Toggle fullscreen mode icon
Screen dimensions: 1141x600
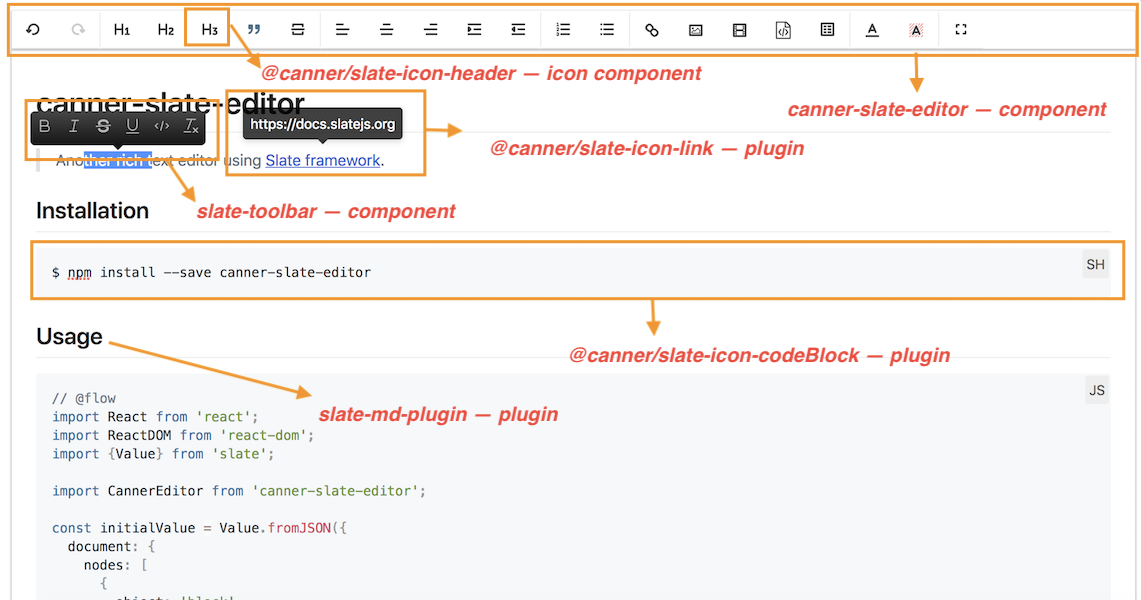point(961,30)
